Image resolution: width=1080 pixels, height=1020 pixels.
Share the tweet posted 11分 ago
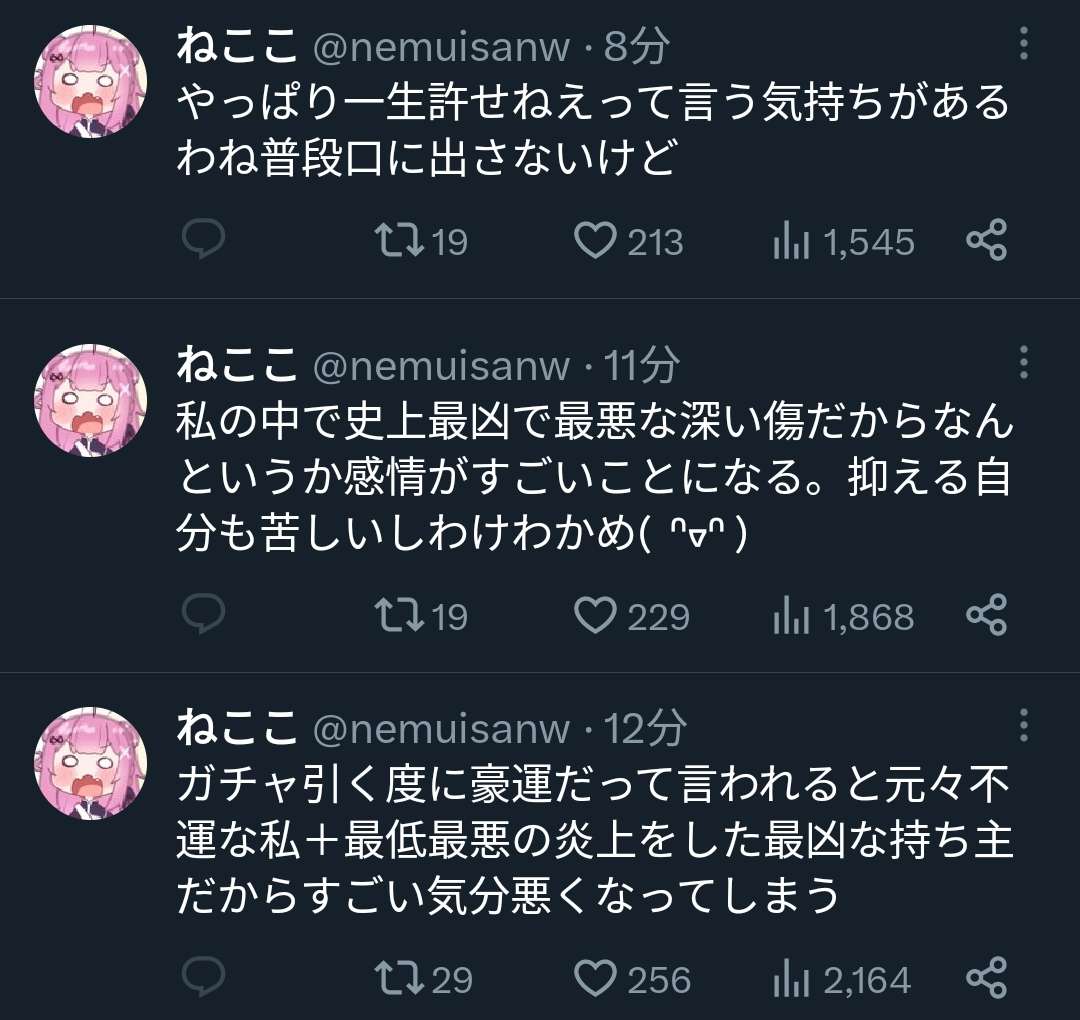pyautogui.click(x=987, y=615)
